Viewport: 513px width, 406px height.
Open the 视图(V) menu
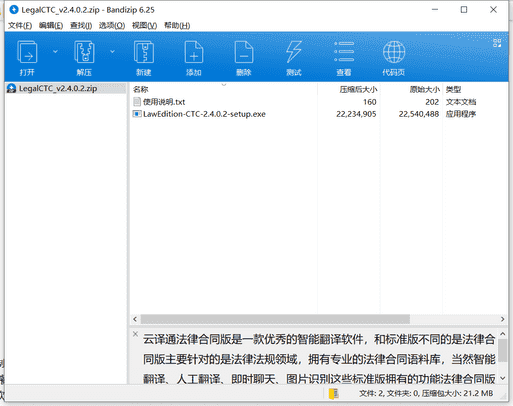[x=144, y=26]
